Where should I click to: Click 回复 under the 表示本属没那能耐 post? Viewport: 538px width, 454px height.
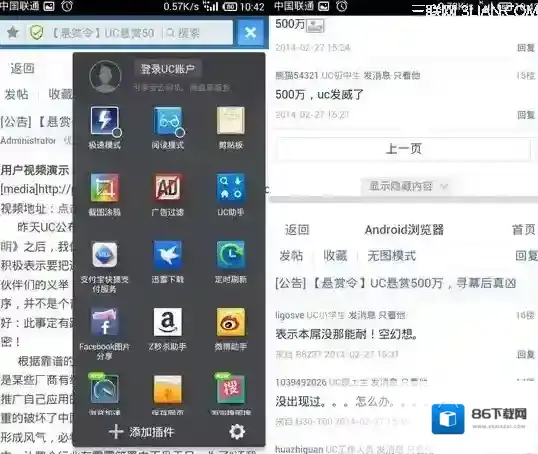click(526, 354)
